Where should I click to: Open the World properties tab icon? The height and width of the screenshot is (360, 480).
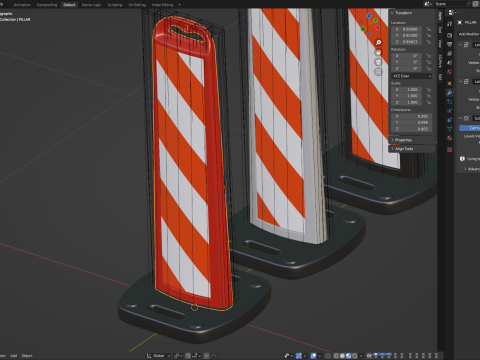tap(449, 72)
